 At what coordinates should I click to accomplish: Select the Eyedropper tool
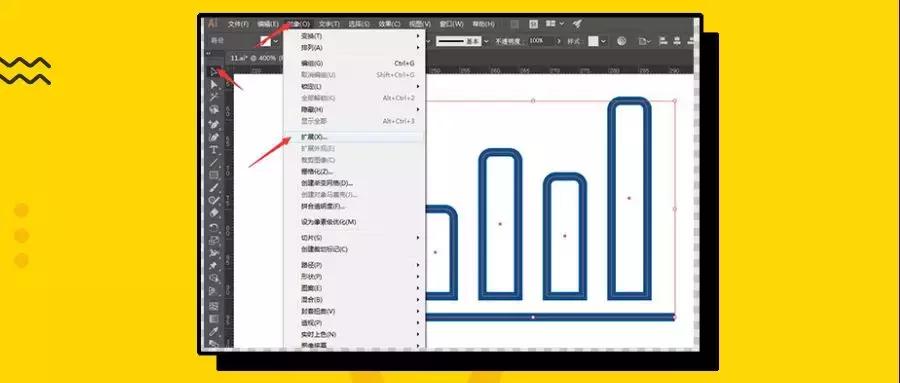point(214,331)
